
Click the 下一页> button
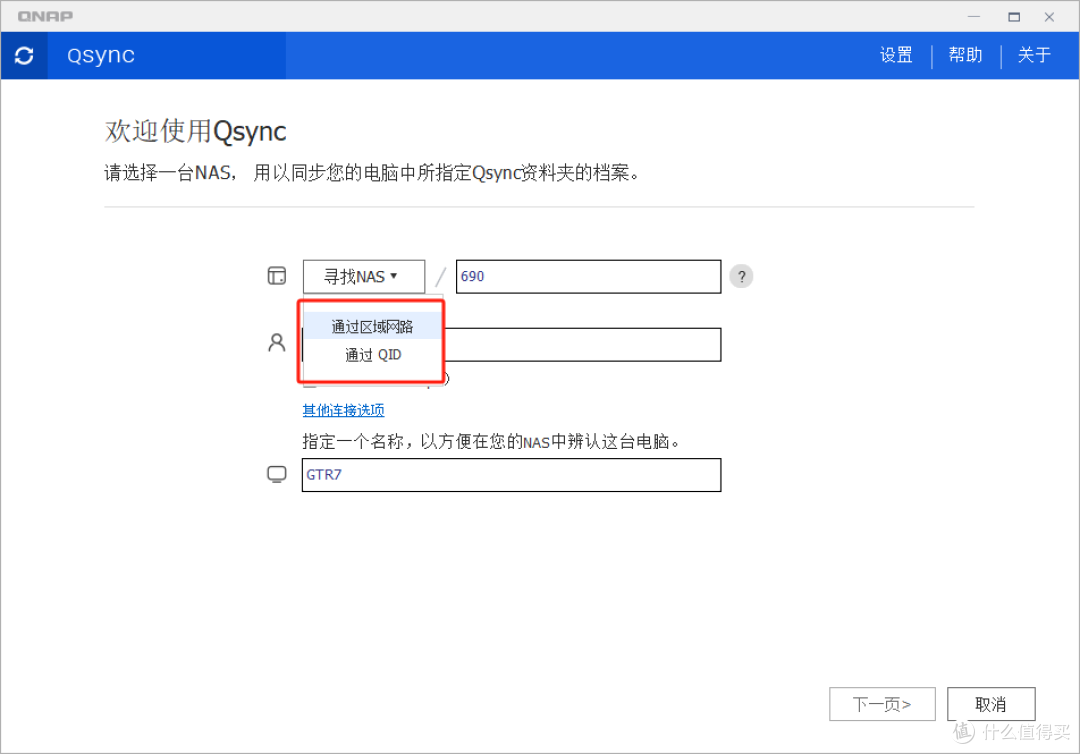882,704
